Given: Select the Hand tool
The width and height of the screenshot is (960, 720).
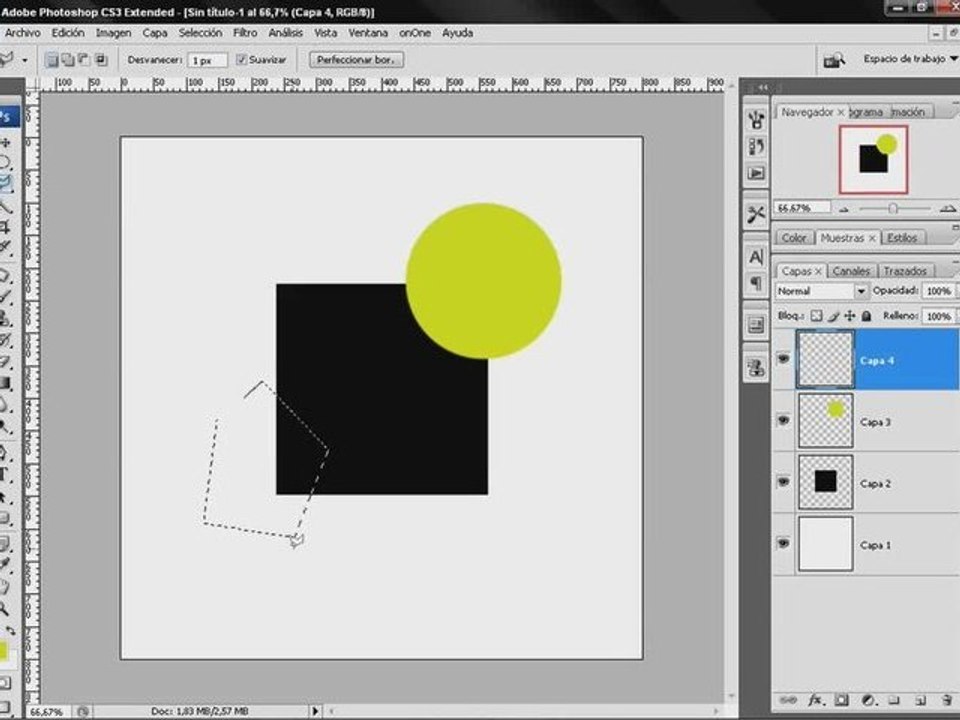Looking at the screenshot, I should point(5,587).
